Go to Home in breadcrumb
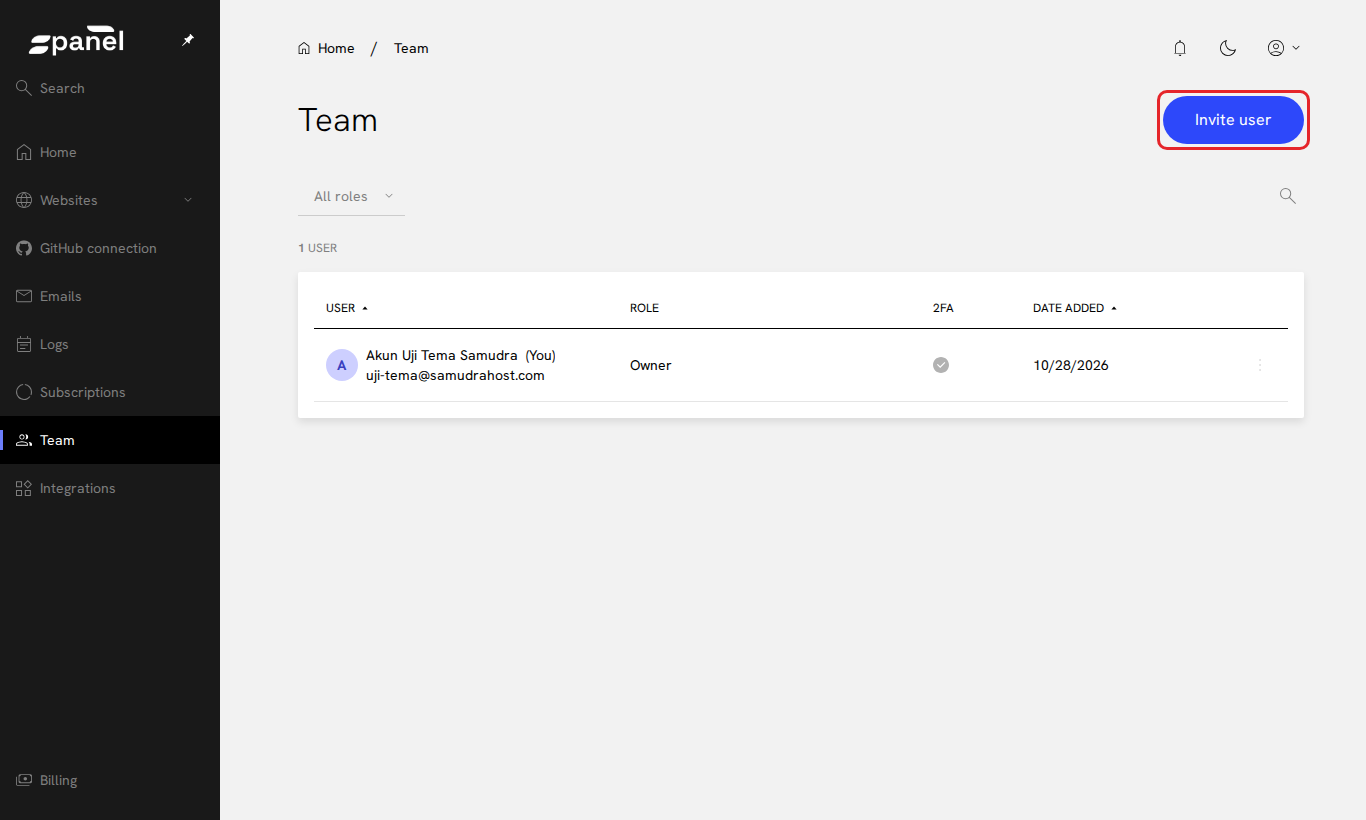 click(336, 48)
